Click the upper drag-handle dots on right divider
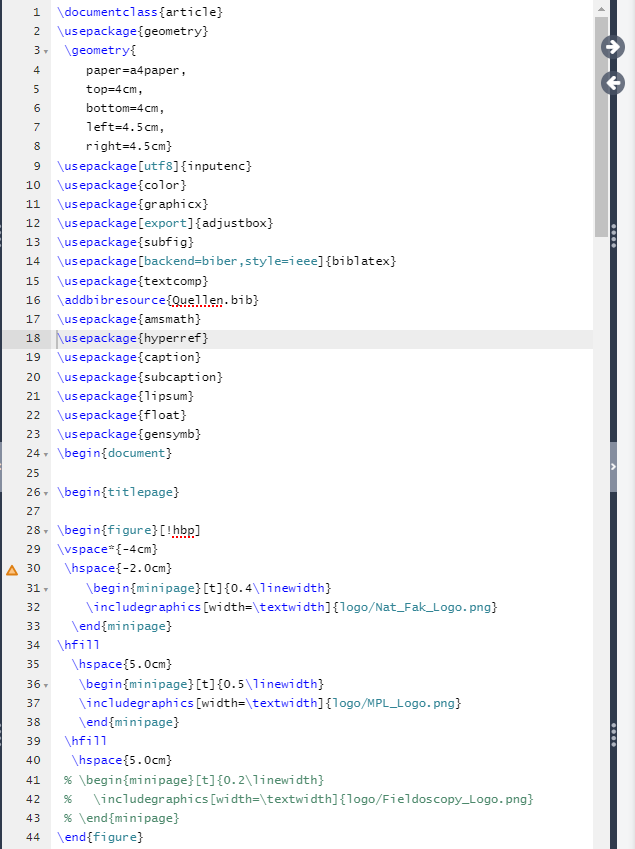The image size is (635, 849). [x=613, y=236]
